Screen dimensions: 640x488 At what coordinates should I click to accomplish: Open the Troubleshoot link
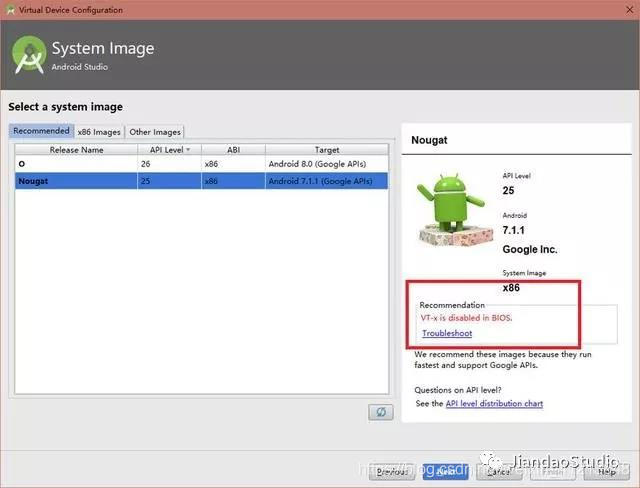click(447, 333)
